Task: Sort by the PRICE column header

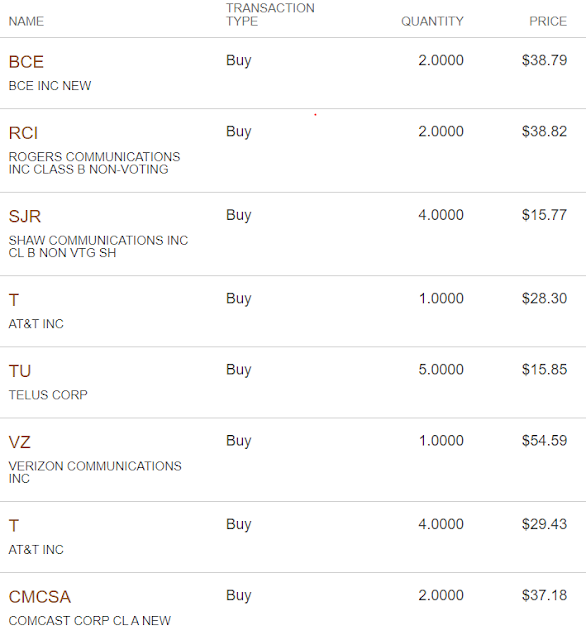Action: [x=548, y=21]
